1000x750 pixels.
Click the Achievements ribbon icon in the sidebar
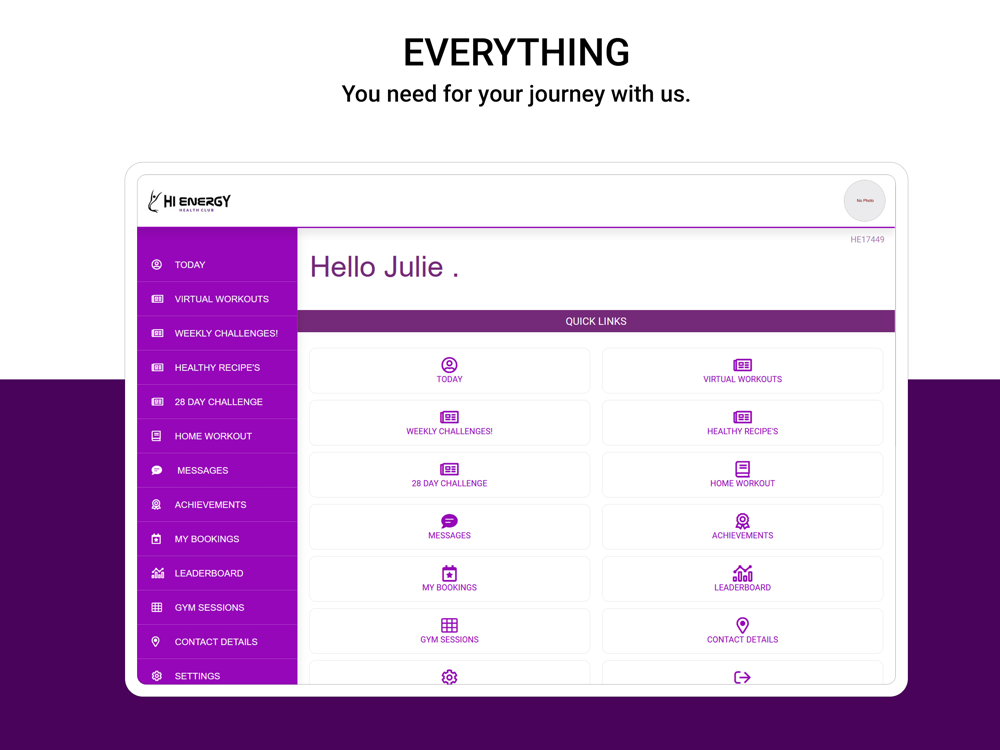[156, 504]
